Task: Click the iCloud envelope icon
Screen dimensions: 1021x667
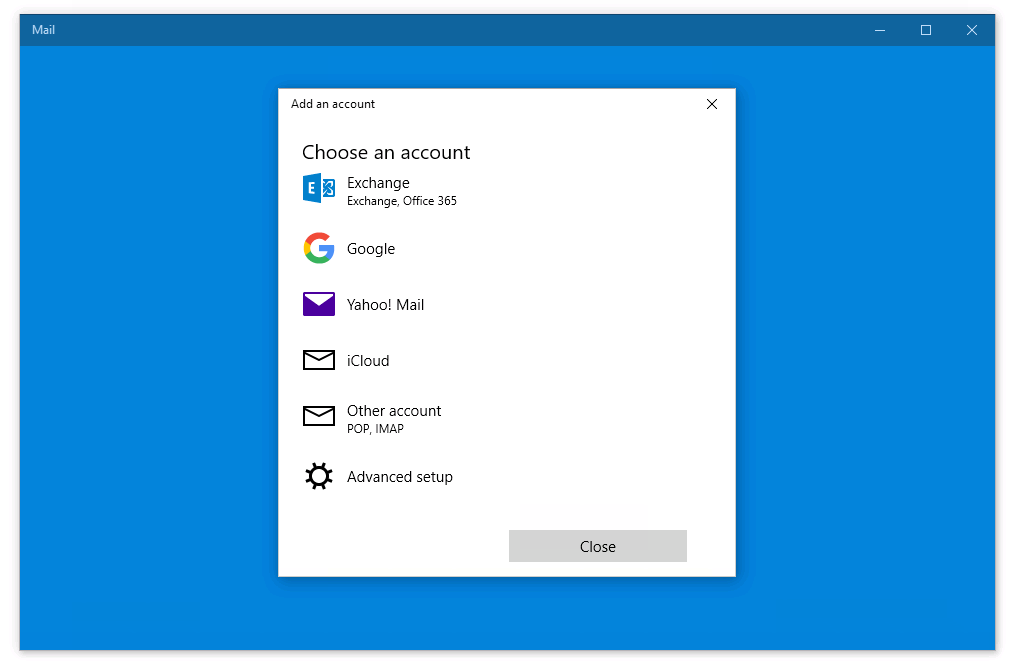Action: 319,360
